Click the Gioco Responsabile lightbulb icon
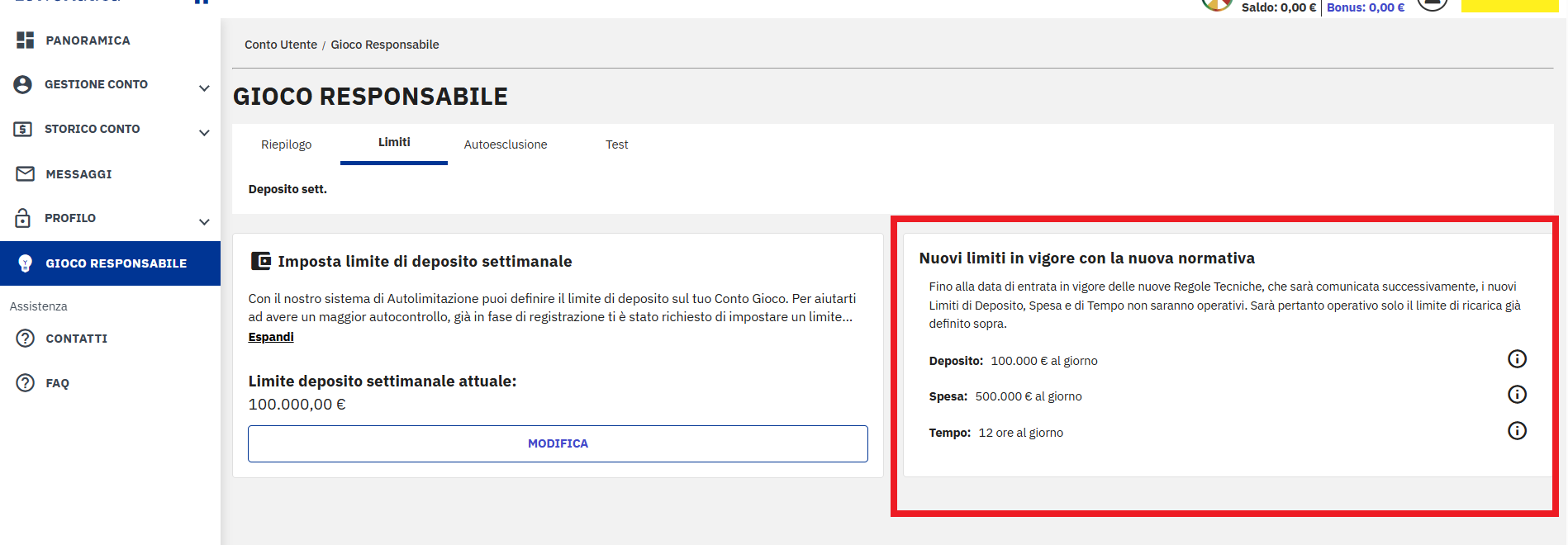Screen dimensions: 1568x545 [25, 263]
